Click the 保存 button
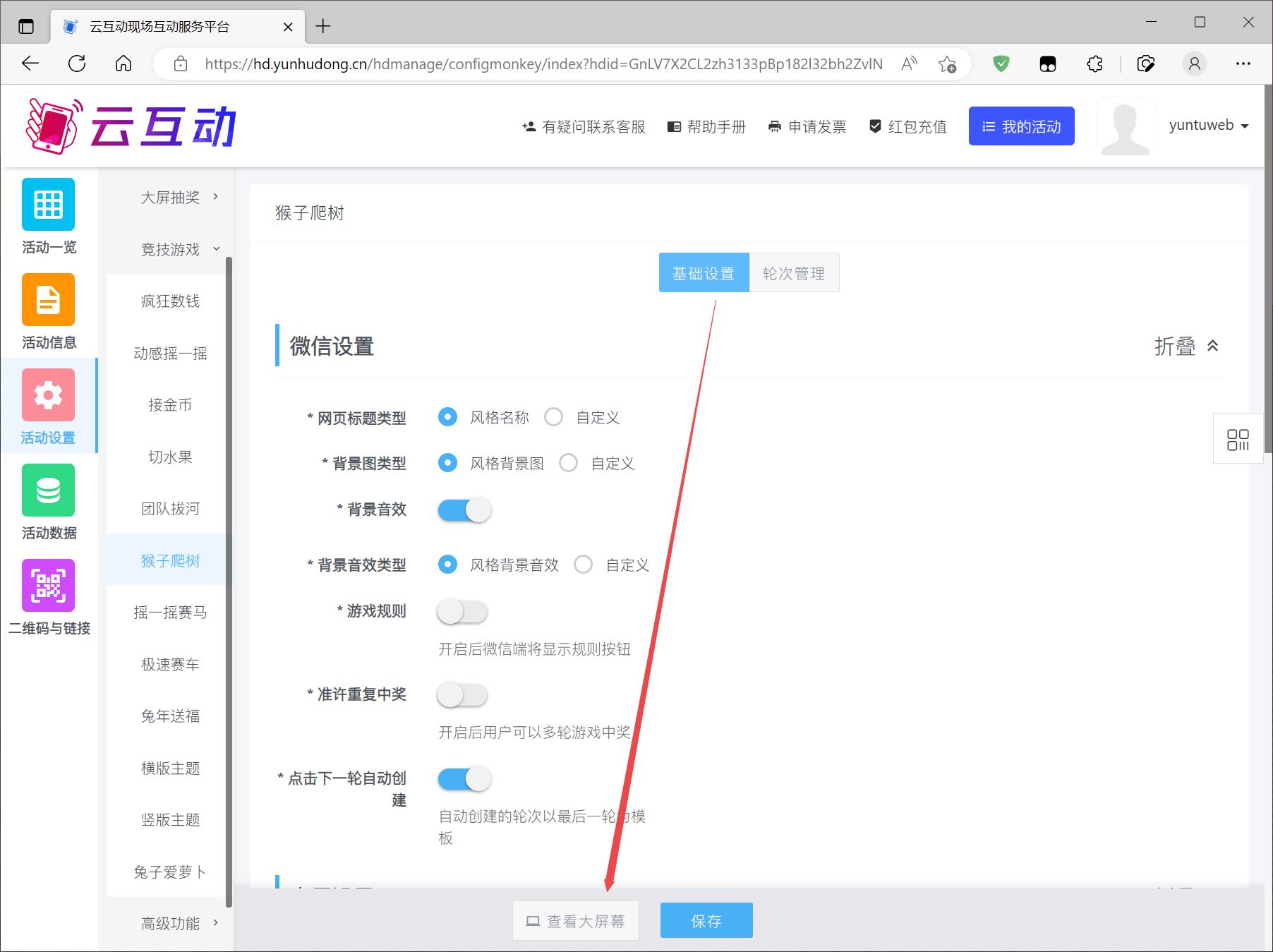 [706, 920]
